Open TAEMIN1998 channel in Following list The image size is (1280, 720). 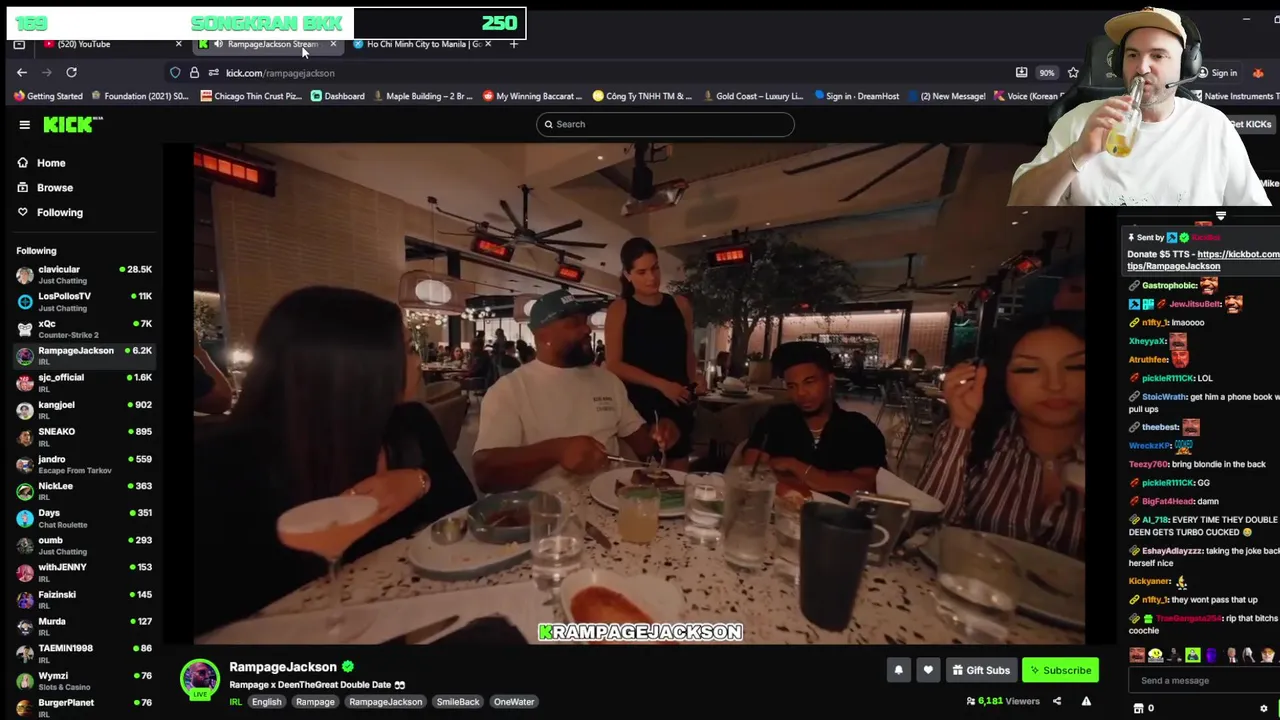[x=85, y=653]
